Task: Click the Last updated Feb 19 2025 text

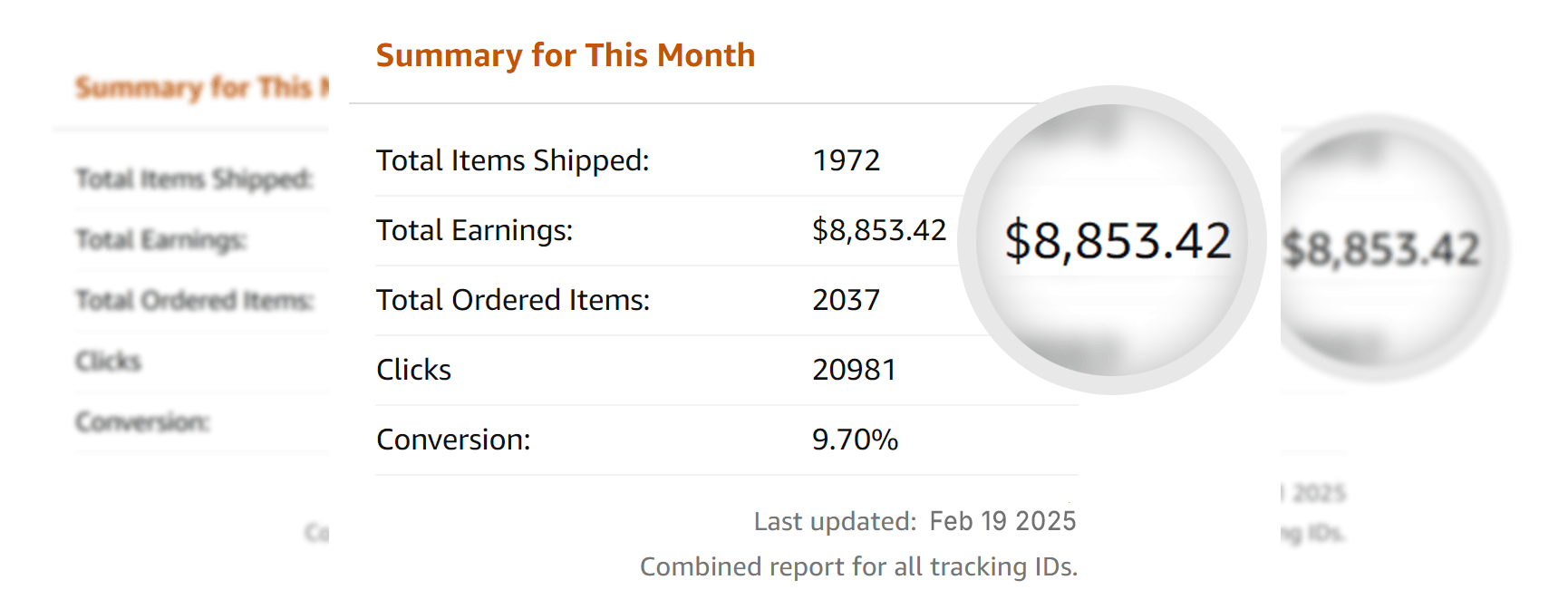Action: click(x=915, y=521)
